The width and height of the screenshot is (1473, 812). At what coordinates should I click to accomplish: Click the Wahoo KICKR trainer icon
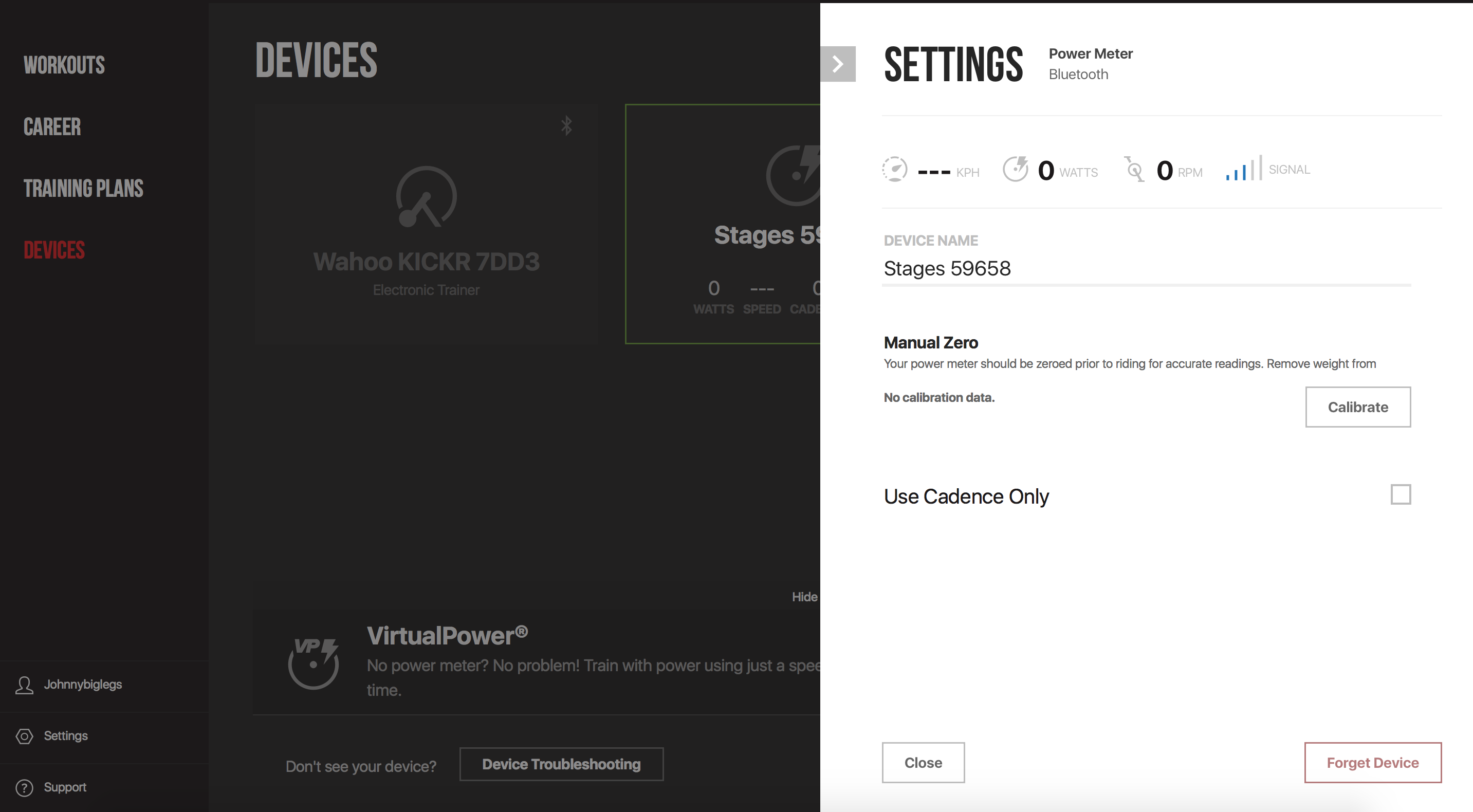pyautogui.click(x=427, y=197)
